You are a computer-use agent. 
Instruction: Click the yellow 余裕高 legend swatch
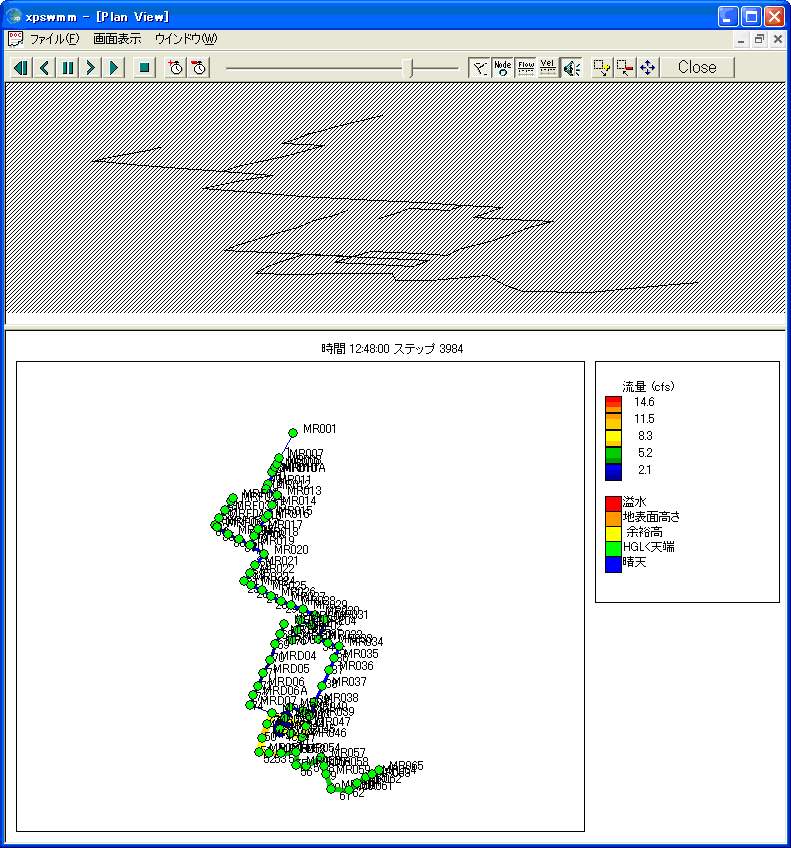pos(613,533)
